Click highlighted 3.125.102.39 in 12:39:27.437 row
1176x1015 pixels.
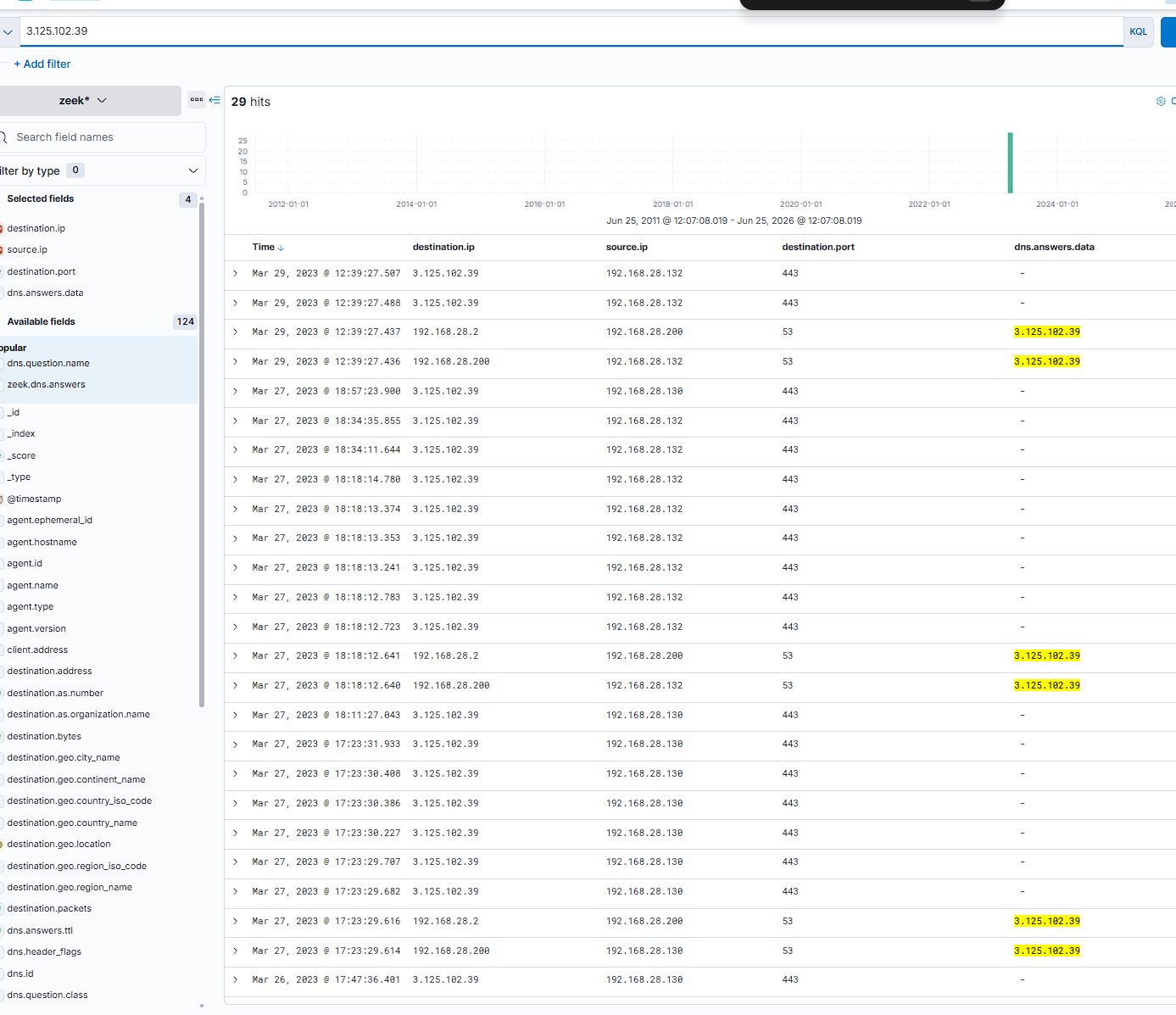pos(1047,332)
